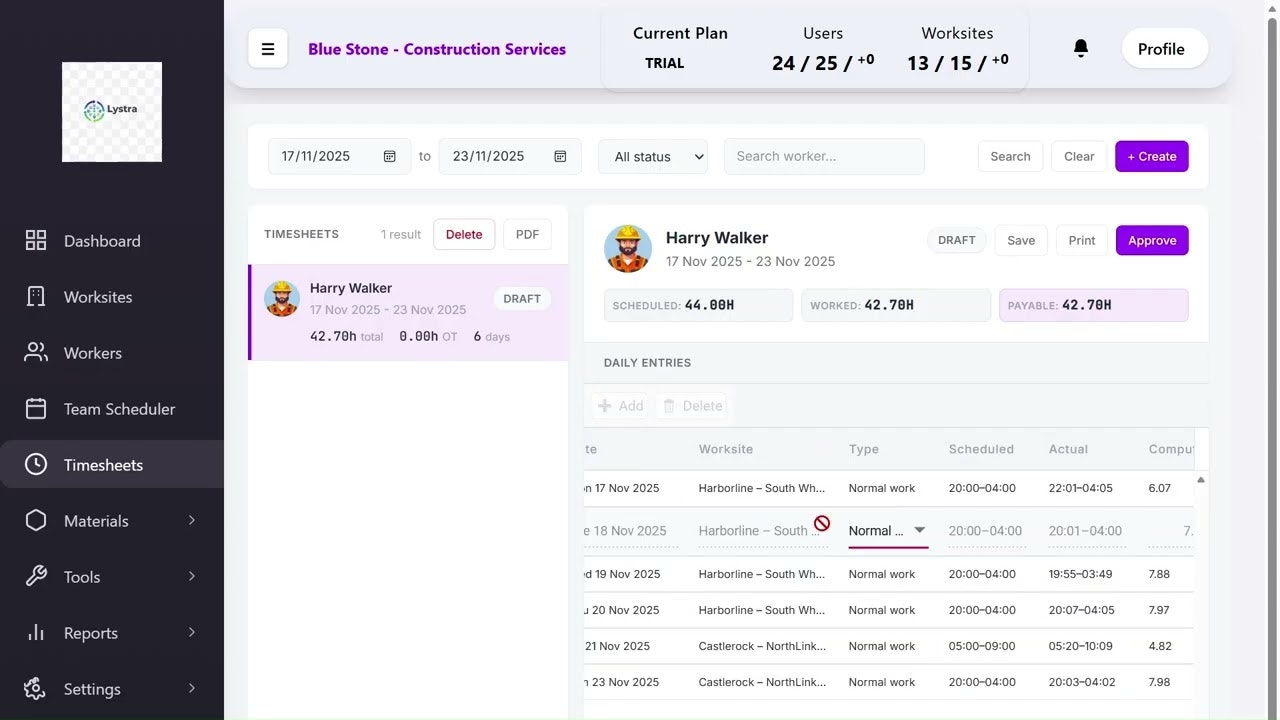Click the + Create button
This screenshot has width=1280, height=720.
pos(1152,156)
